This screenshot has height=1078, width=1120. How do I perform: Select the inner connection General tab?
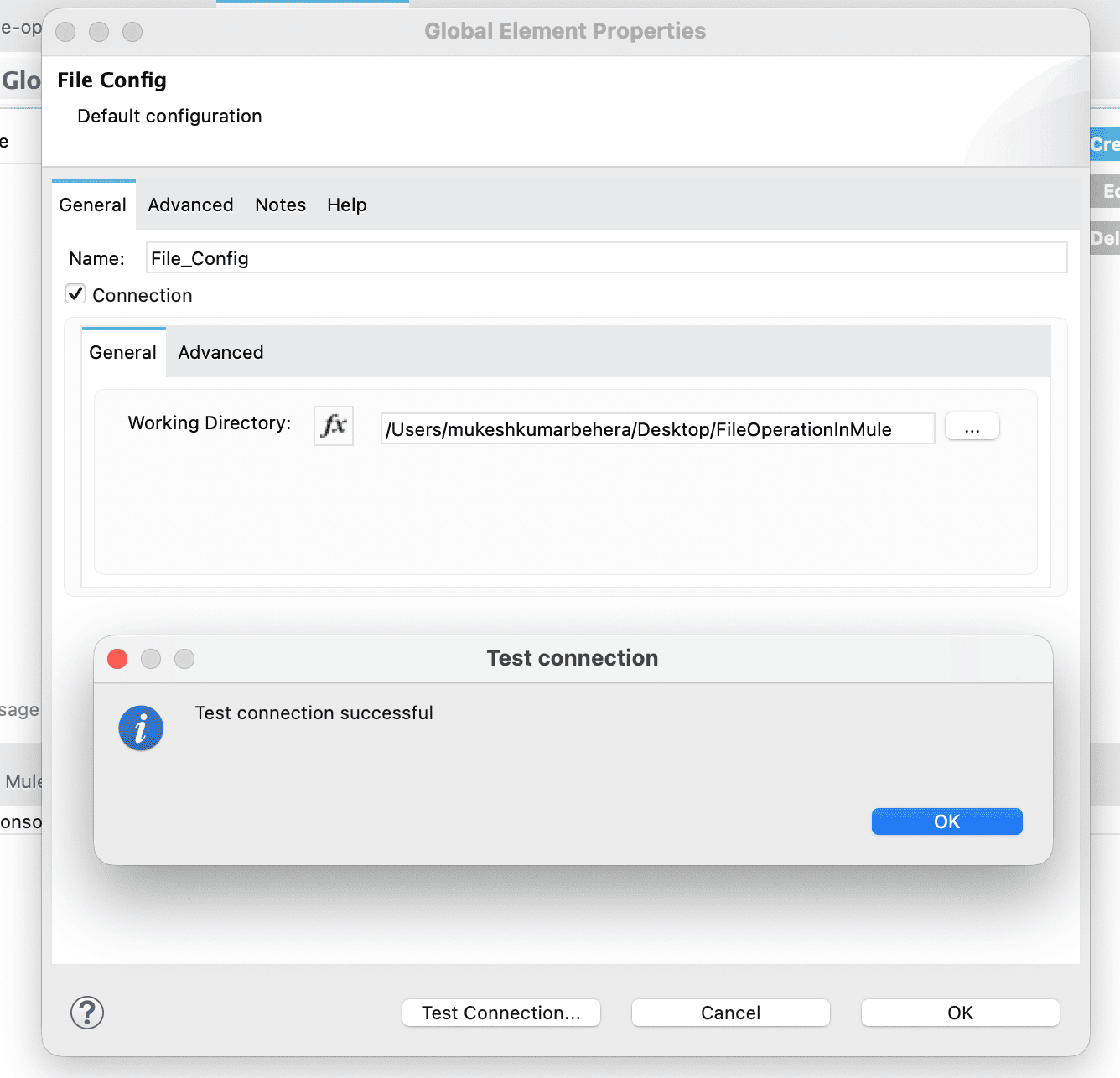pos(123,353)
